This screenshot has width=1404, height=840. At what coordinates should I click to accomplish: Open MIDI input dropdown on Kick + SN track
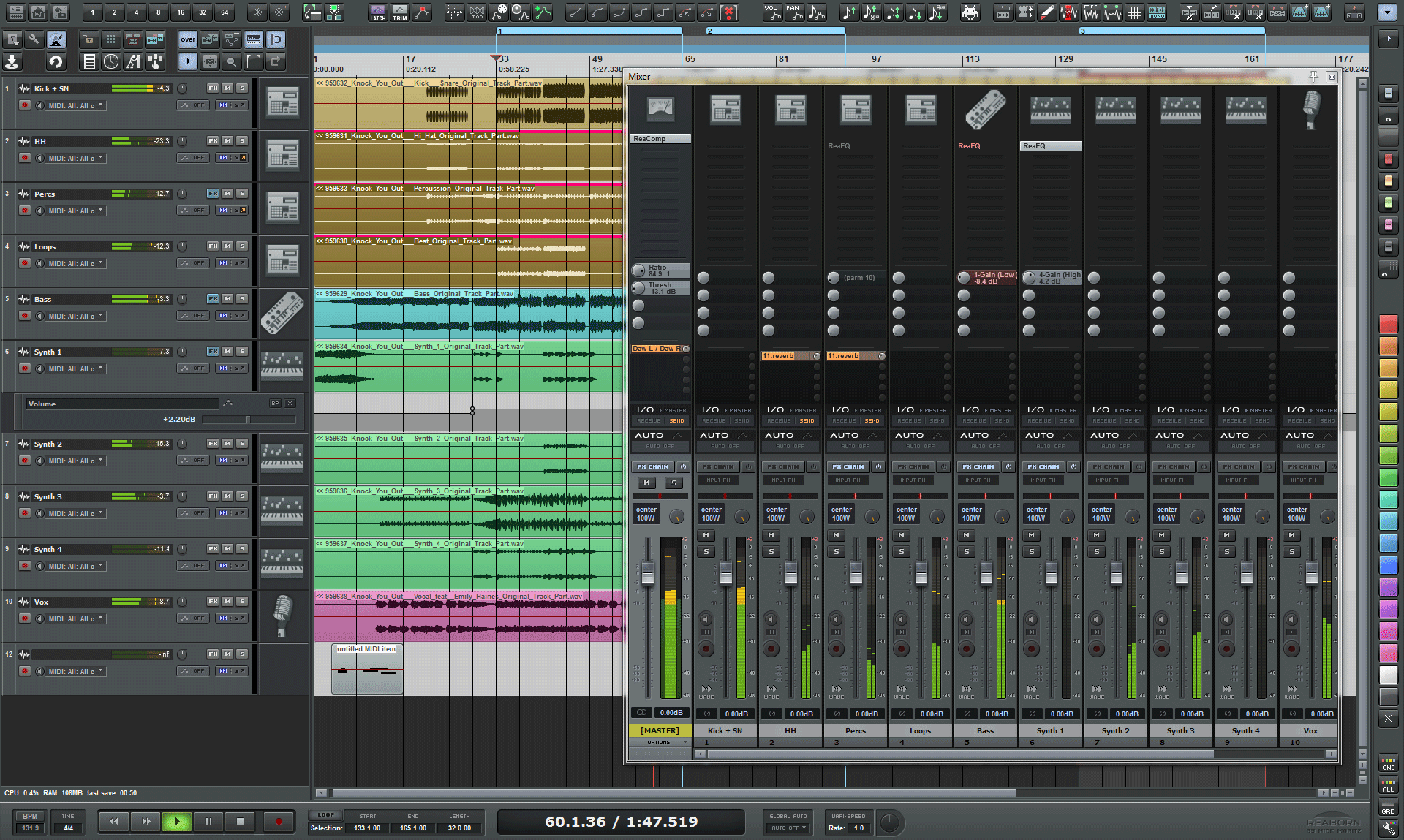click(x=76, y=105)
